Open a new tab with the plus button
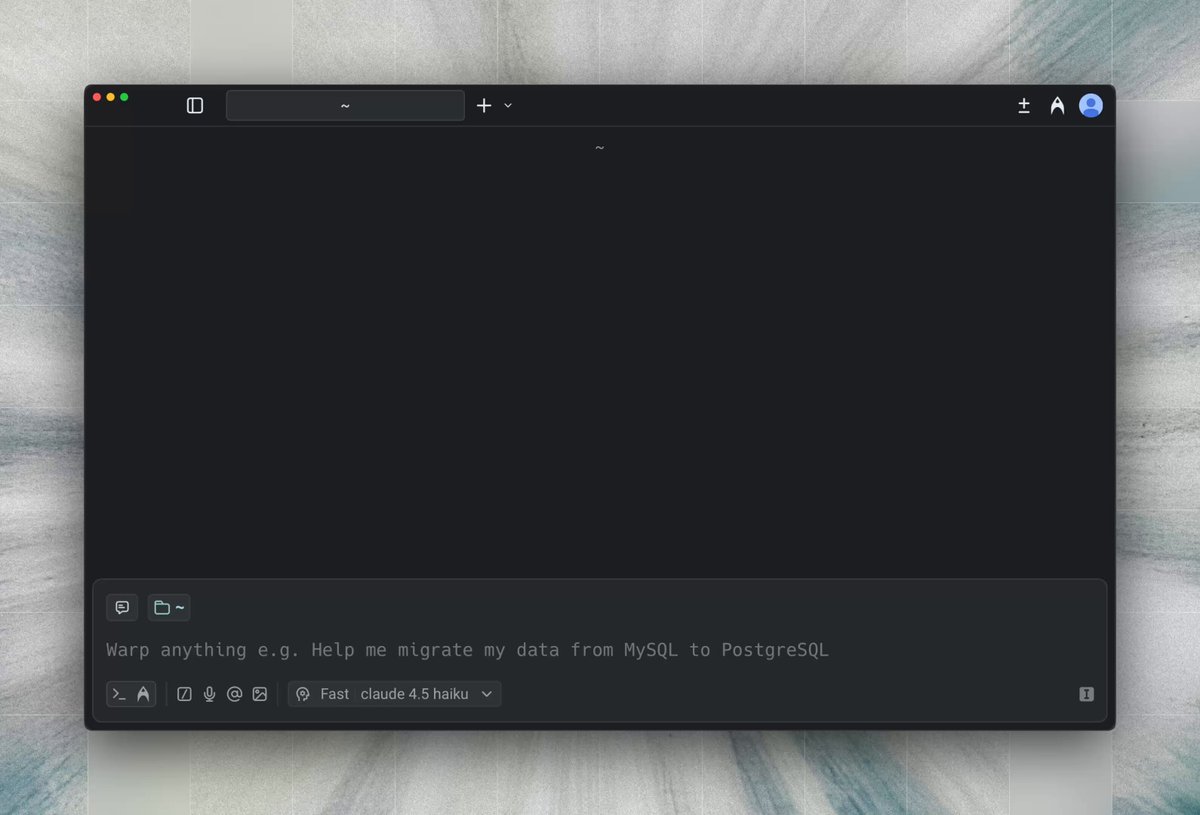Screen dimensions: 1200x815 (484, 105)
